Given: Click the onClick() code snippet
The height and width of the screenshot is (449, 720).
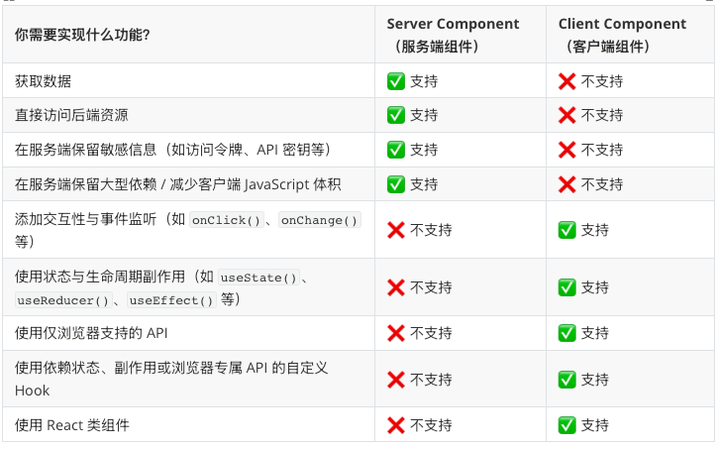Looking at the screenshot, I should click(226, 219).
